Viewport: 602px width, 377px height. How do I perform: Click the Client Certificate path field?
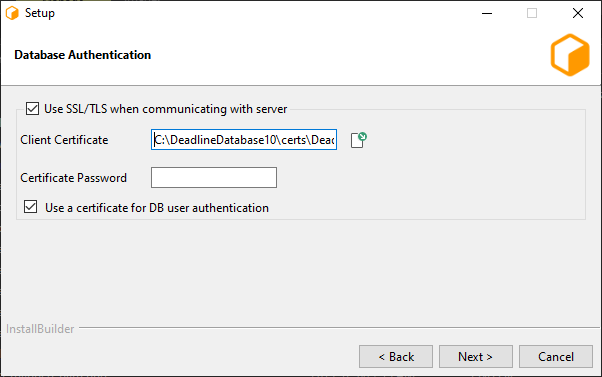[244, 140]
